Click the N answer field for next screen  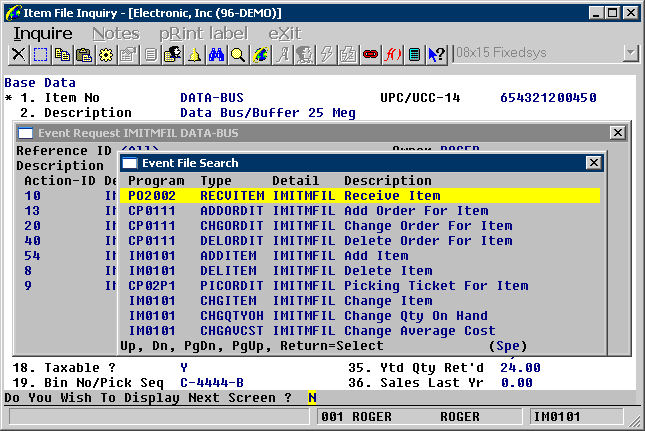pyautogui.click(x=312, y=398)
